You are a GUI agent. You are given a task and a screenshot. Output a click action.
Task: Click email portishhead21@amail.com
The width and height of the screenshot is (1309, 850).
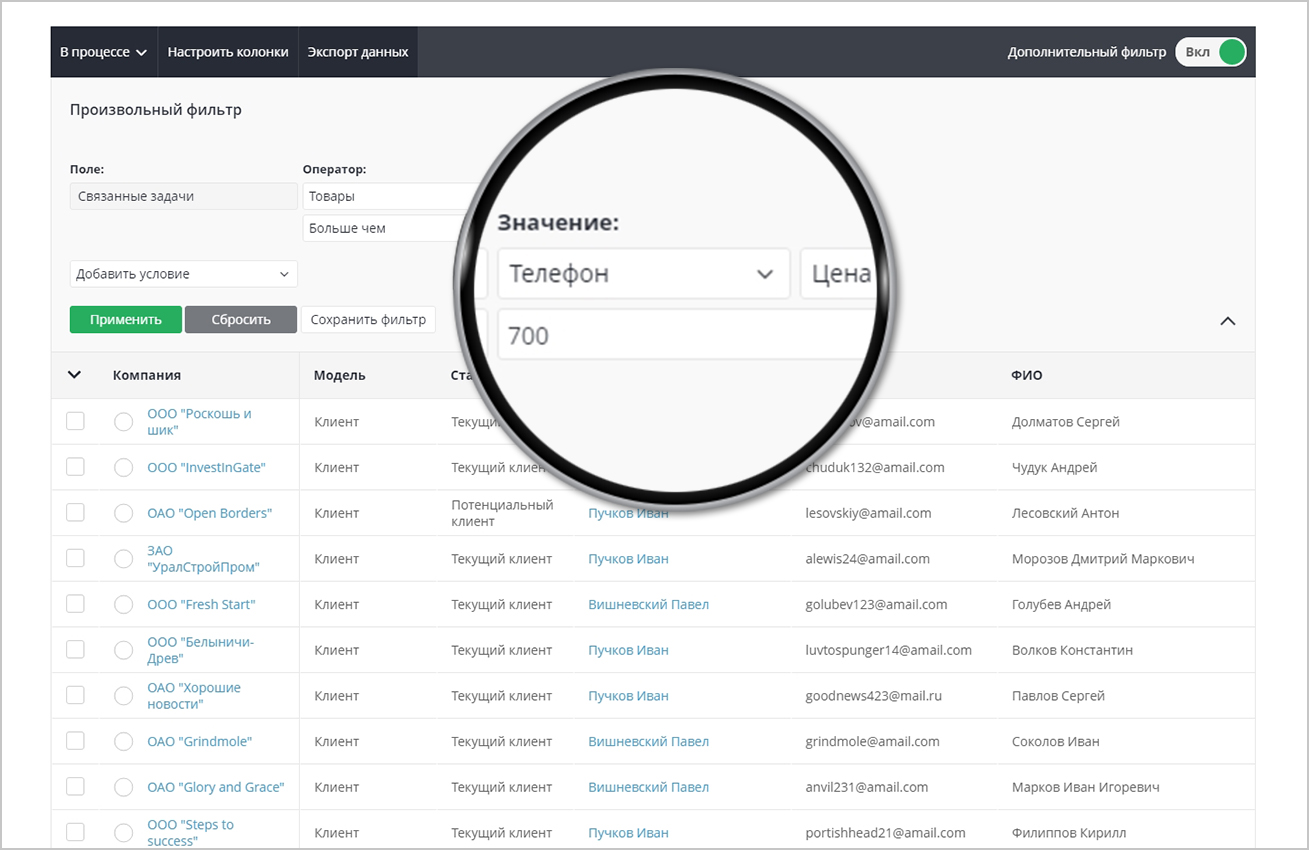point(886,833)
